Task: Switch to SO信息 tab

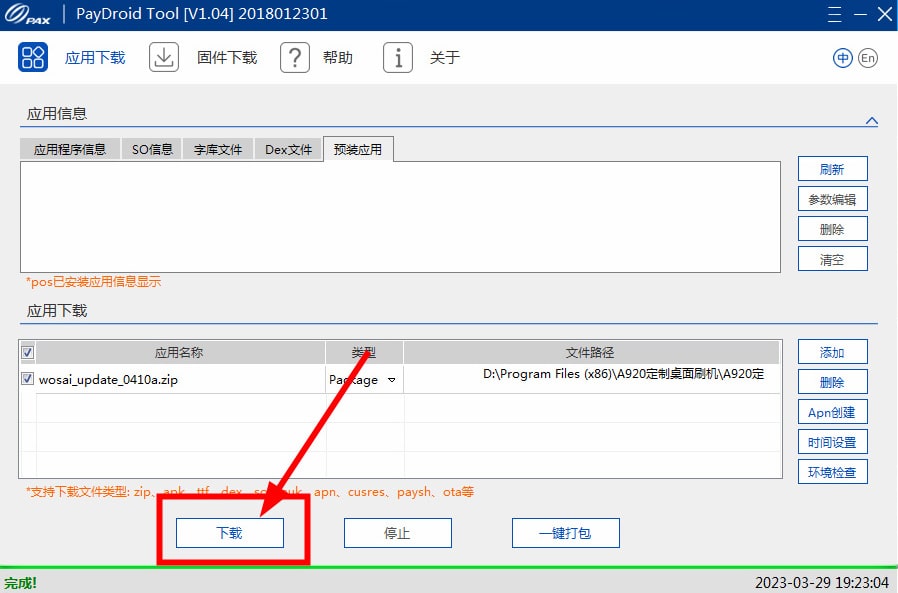Action: [x=152, y=149]
